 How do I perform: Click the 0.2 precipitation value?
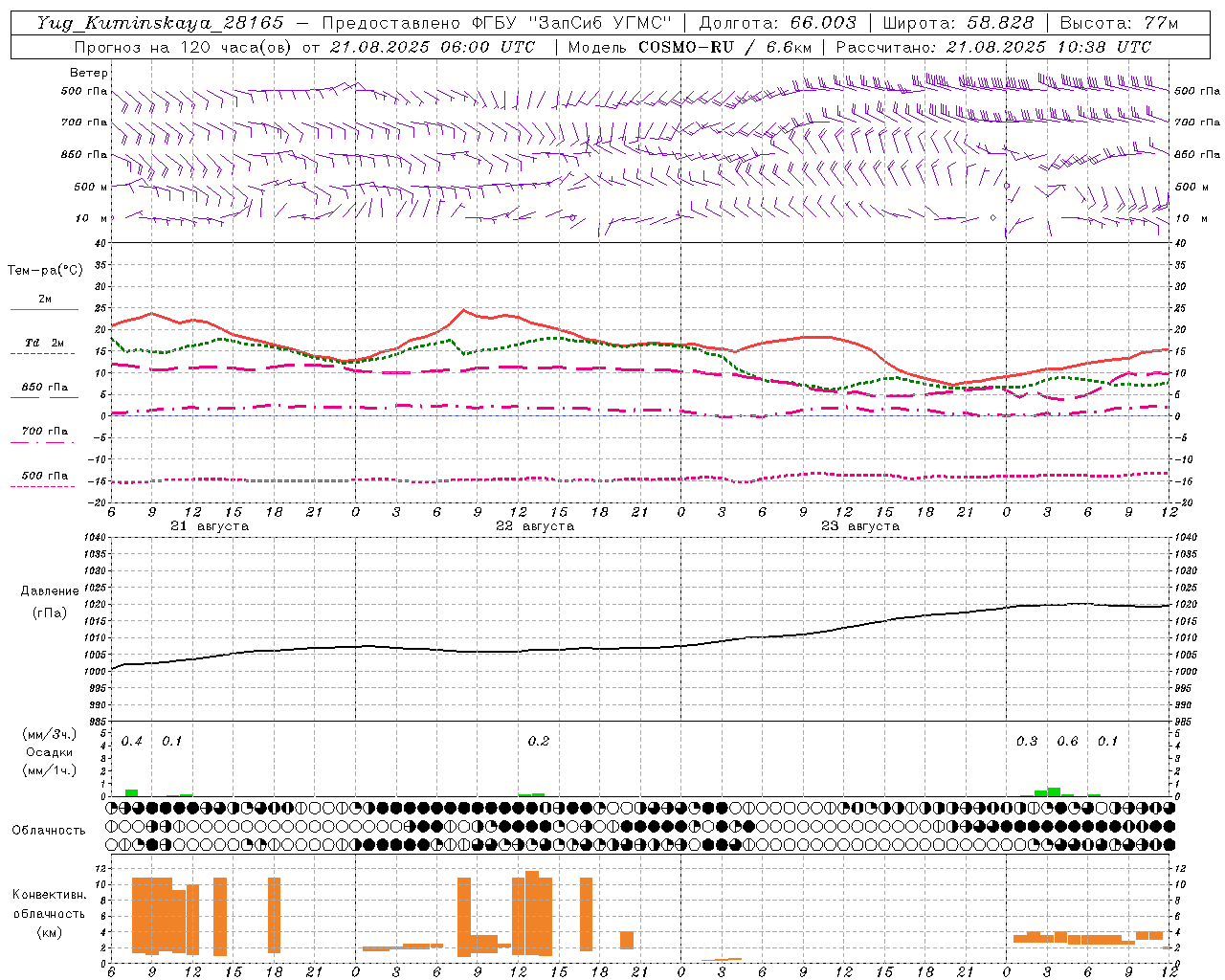click(539, 742)
